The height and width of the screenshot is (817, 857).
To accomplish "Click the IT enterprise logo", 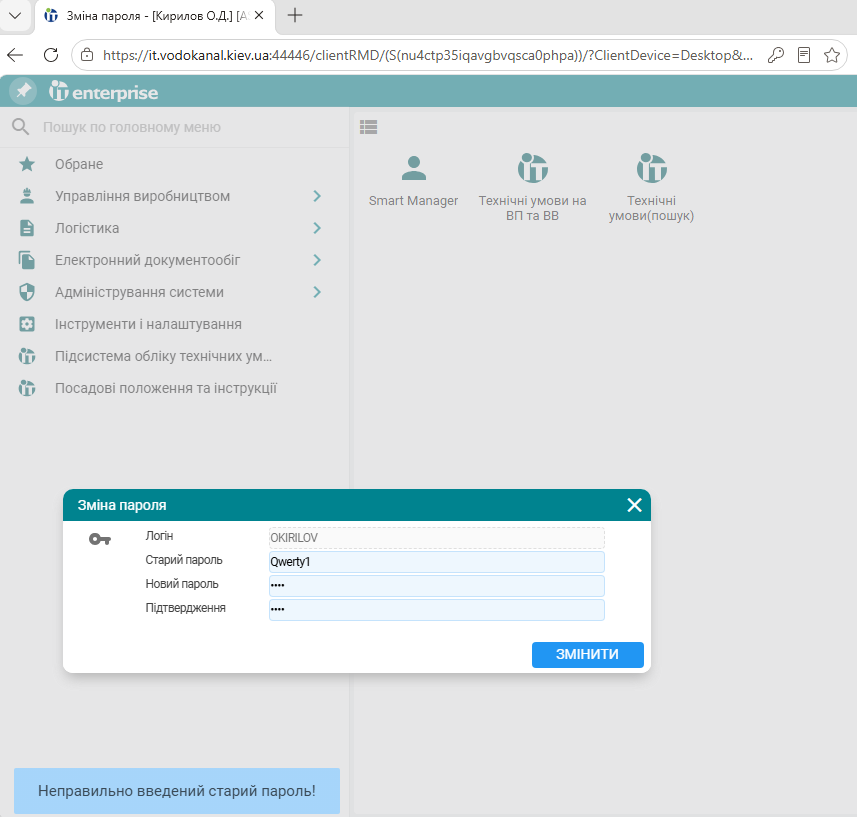I will point(103,91).
